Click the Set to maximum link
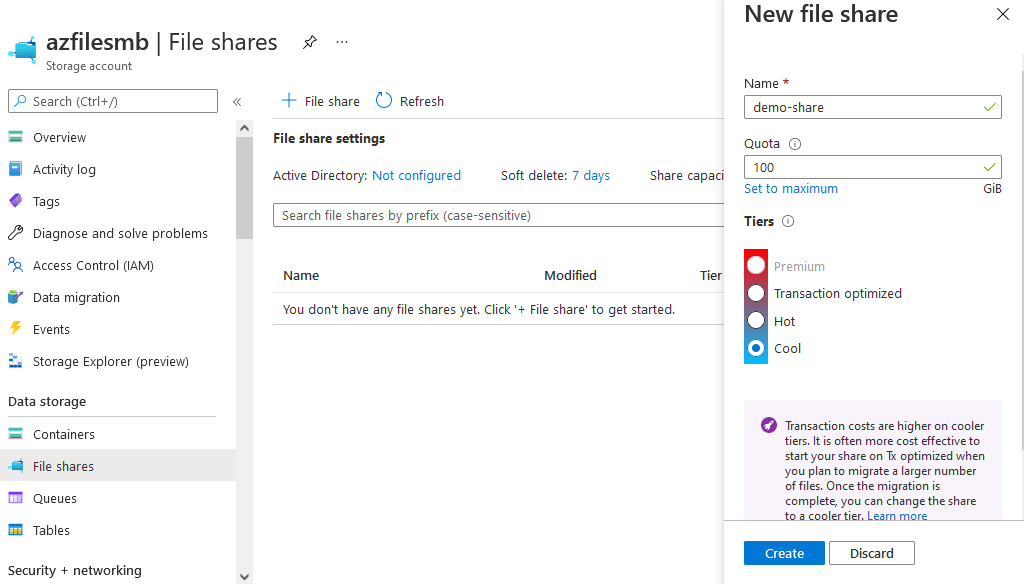 (x=791, y=189)
